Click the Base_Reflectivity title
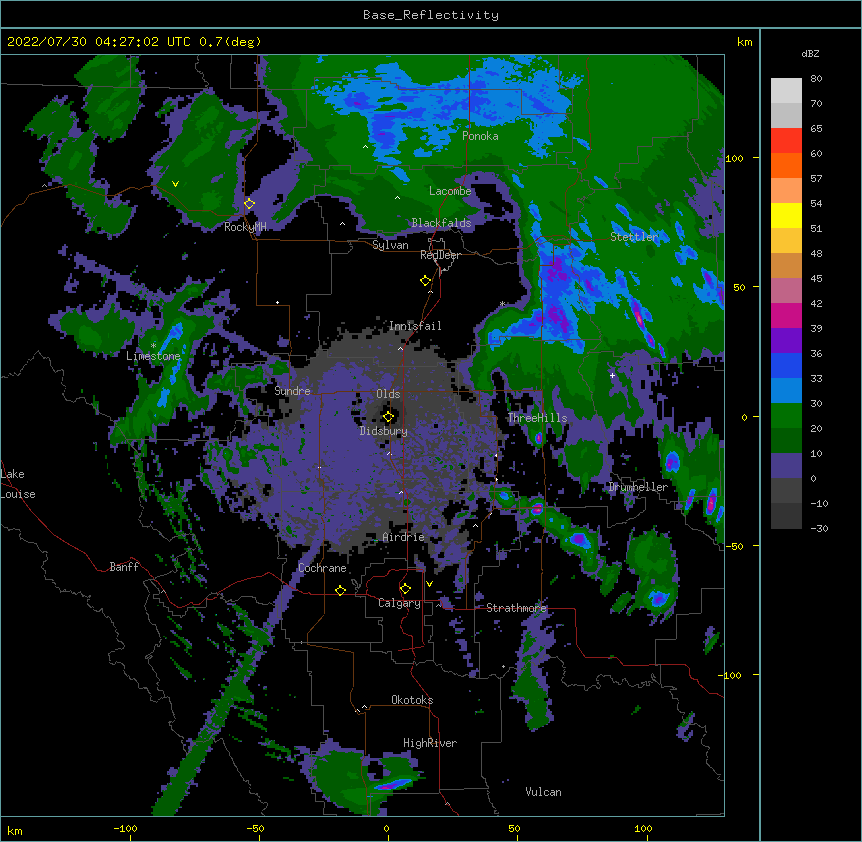The image size is (862, 842). [431, 15]
